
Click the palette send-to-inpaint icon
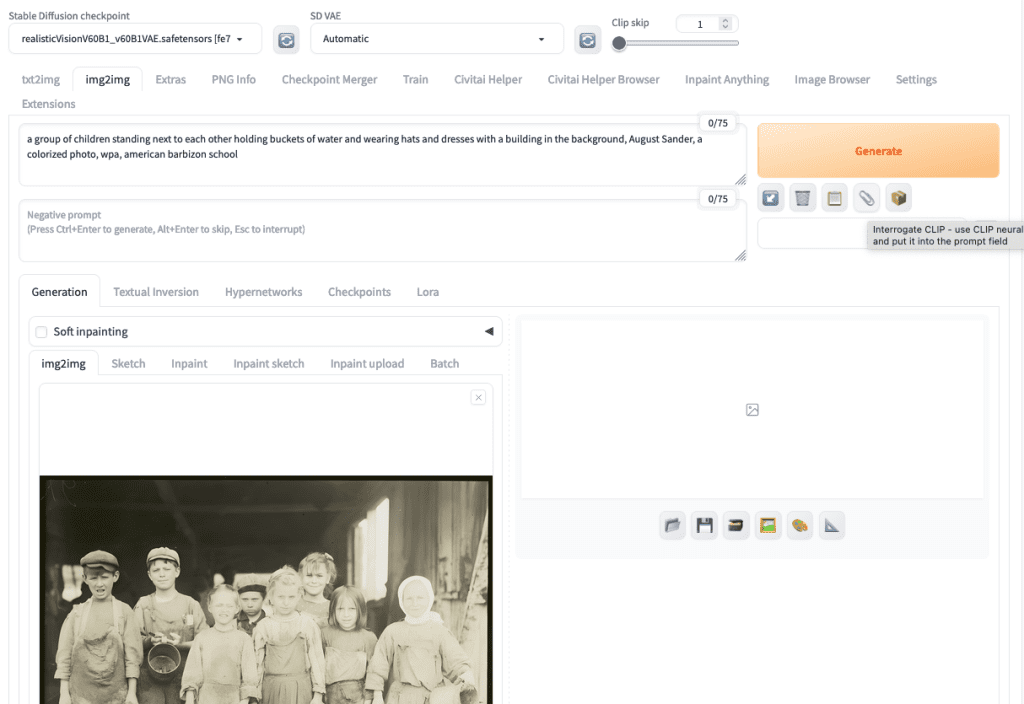pos(799,525)
